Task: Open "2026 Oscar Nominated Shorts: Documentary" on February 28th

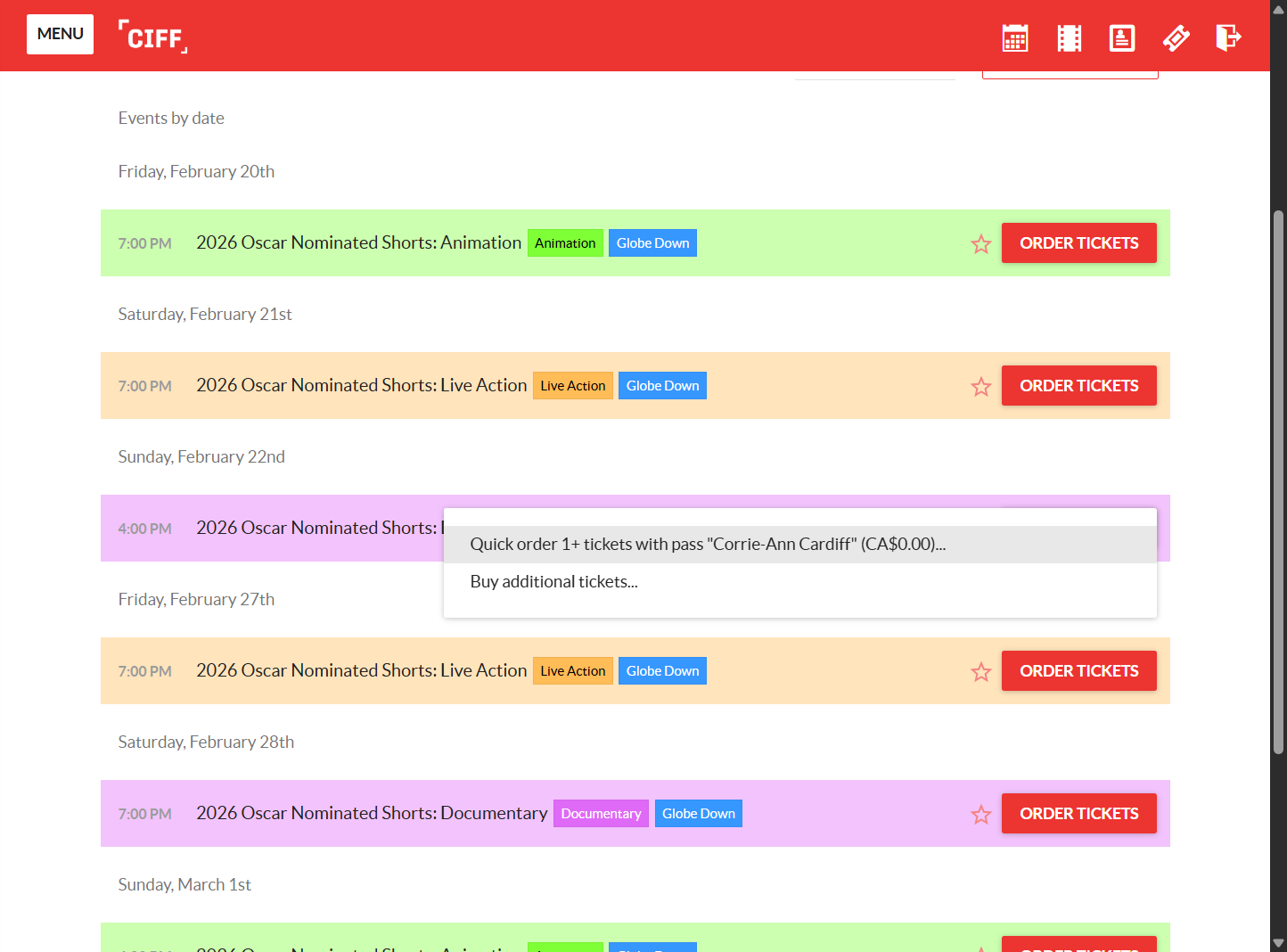Action: click(372, 813)
